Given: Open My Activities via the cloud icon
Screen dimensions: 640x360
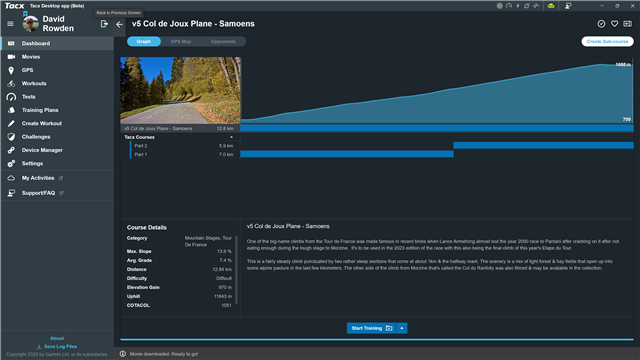Looking at the screenshot, I should click(x=11, y=178).
